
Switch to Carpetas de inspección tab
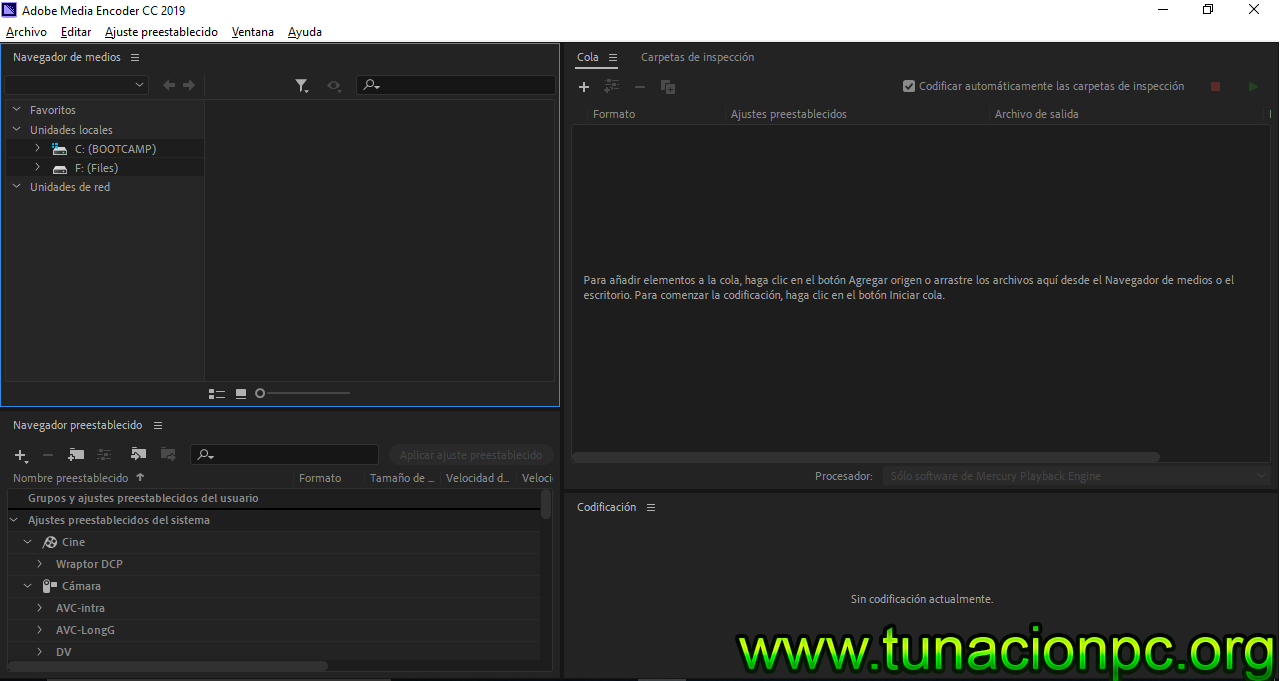click(698, 58)
